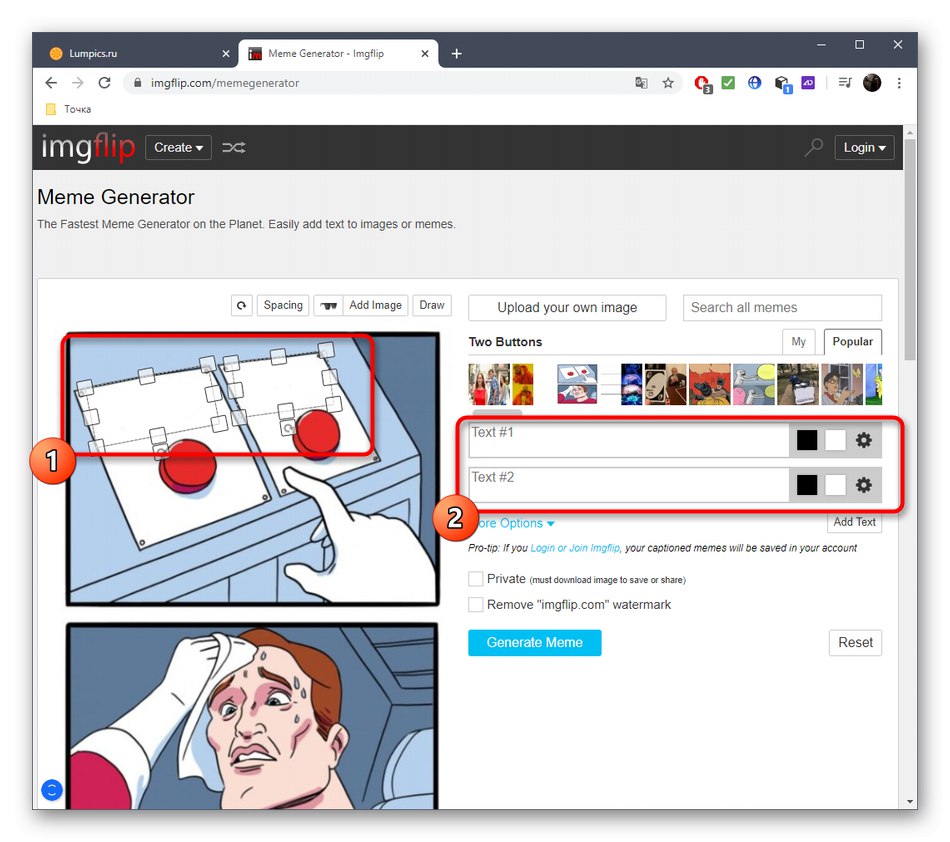Select the Distracted Boyfriend meme thumbnail
The width and height of the screenshot is (950, 842).
(x=490, y=384)
